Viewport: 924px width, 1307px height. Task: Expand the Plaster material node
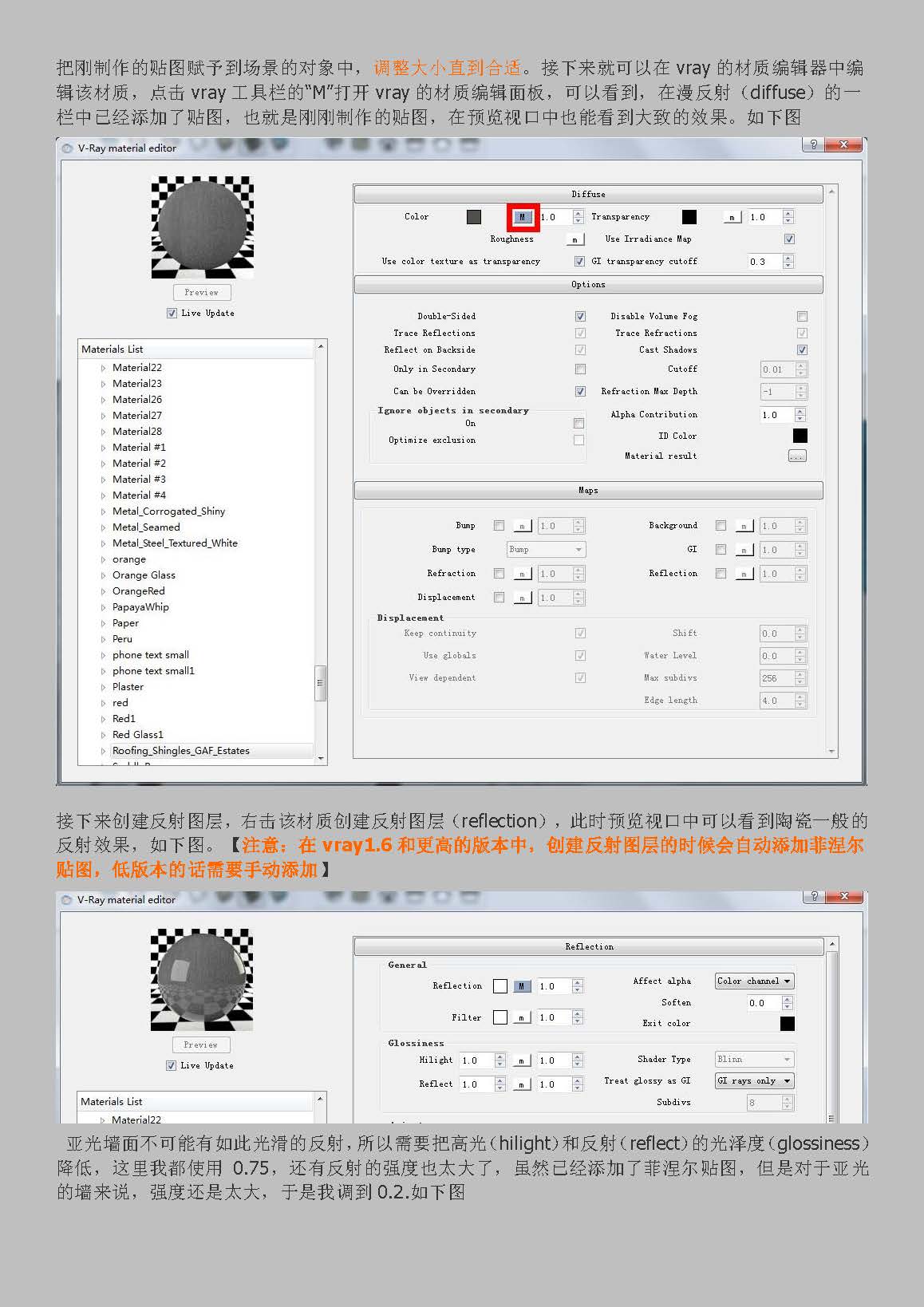tap(103, 687)
